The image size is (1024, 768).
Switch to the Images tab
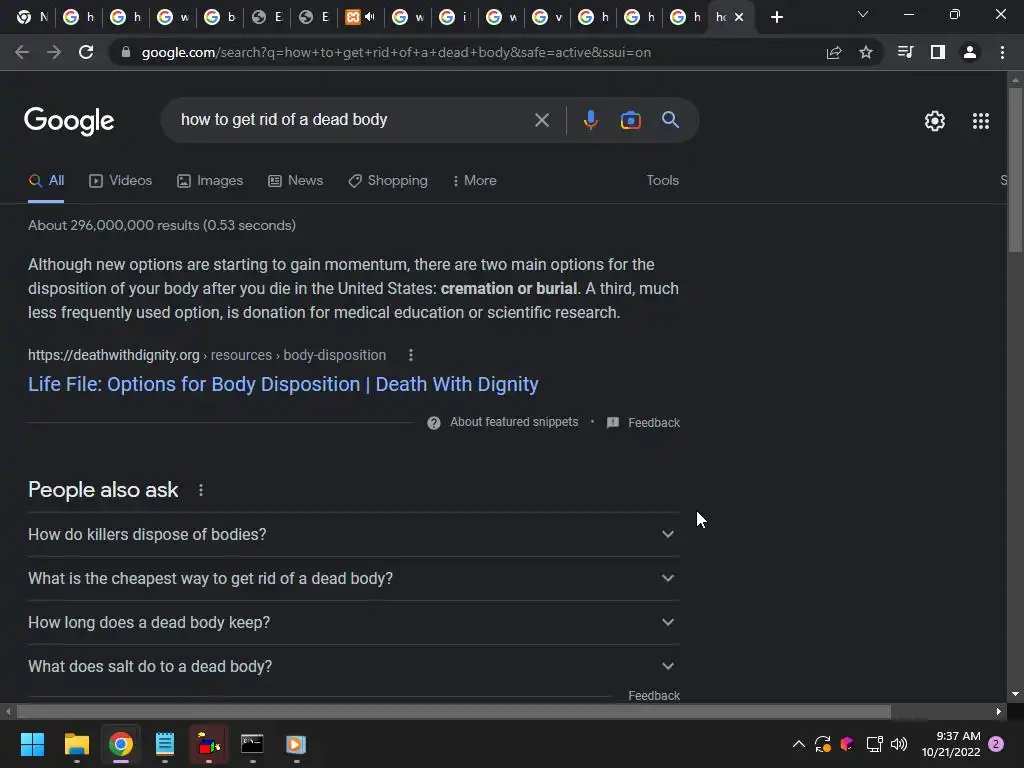click(210, 181)
